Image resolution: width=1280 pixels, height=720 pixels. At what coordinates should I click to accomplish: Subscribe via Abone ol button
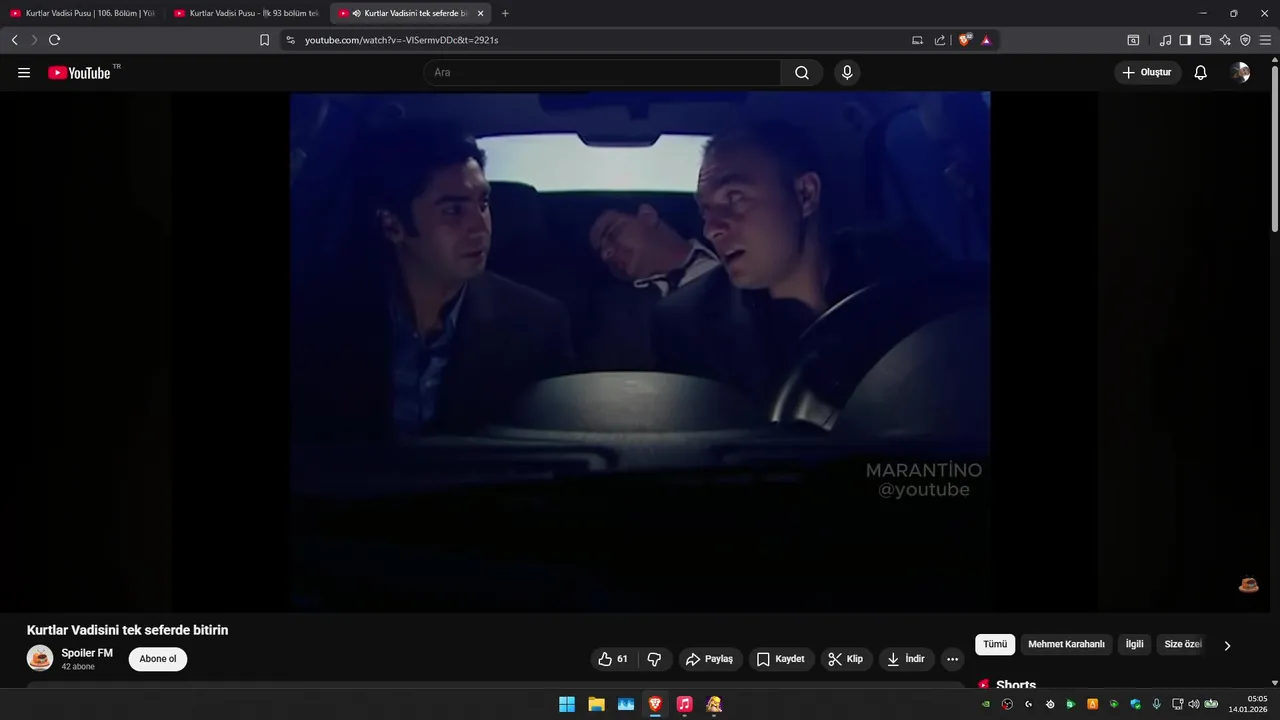coord(158,659)
